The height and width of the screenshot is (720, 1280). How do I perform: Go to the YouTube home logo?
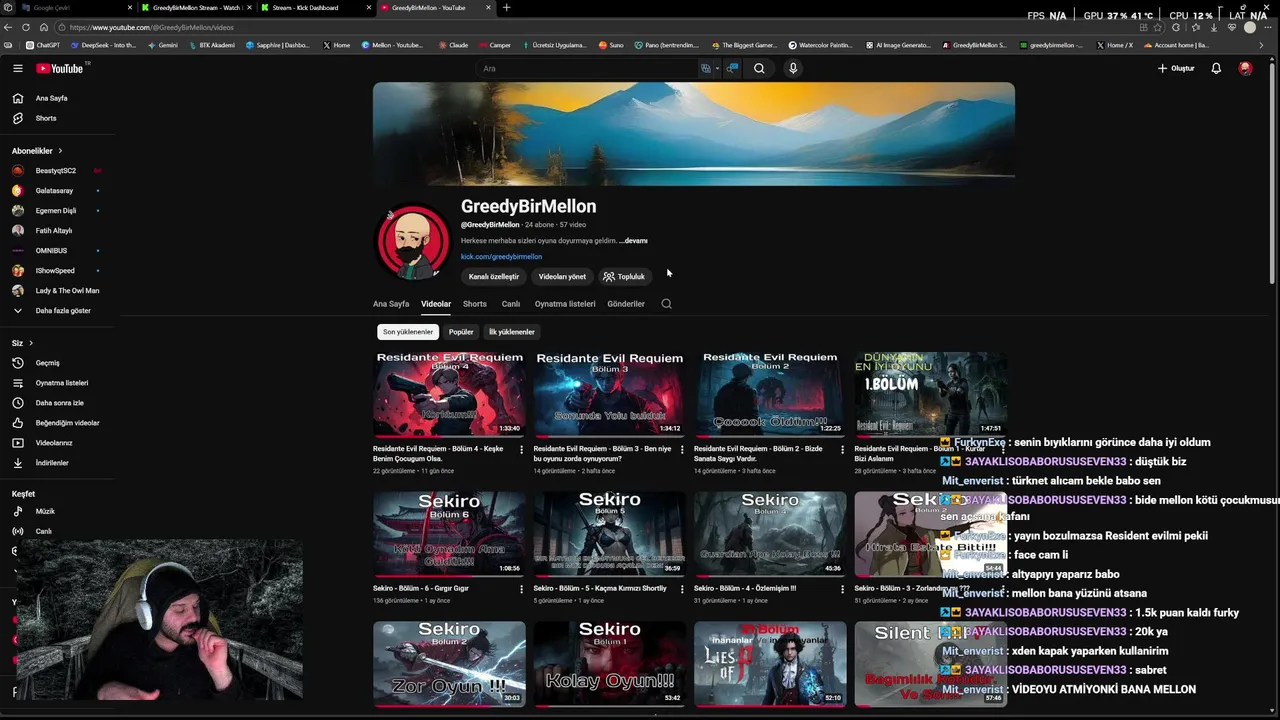60,68
